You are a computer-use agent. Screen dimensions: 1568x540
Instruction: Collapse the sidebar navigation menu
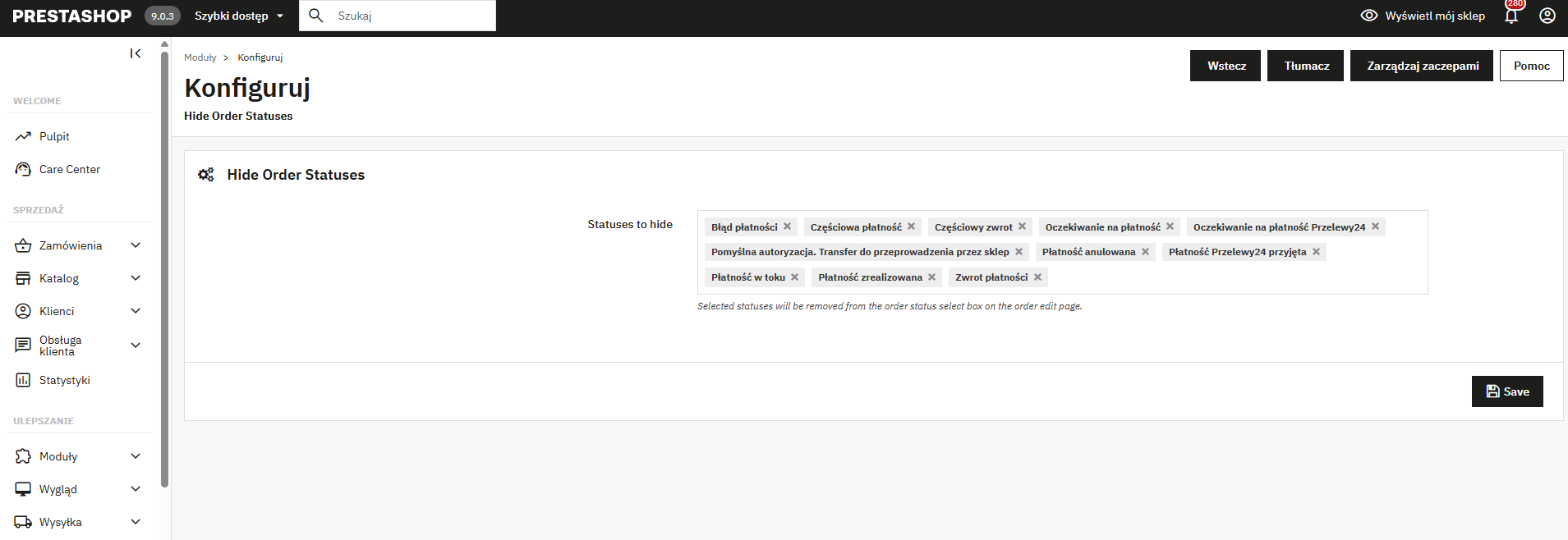[x=136, y=53]
